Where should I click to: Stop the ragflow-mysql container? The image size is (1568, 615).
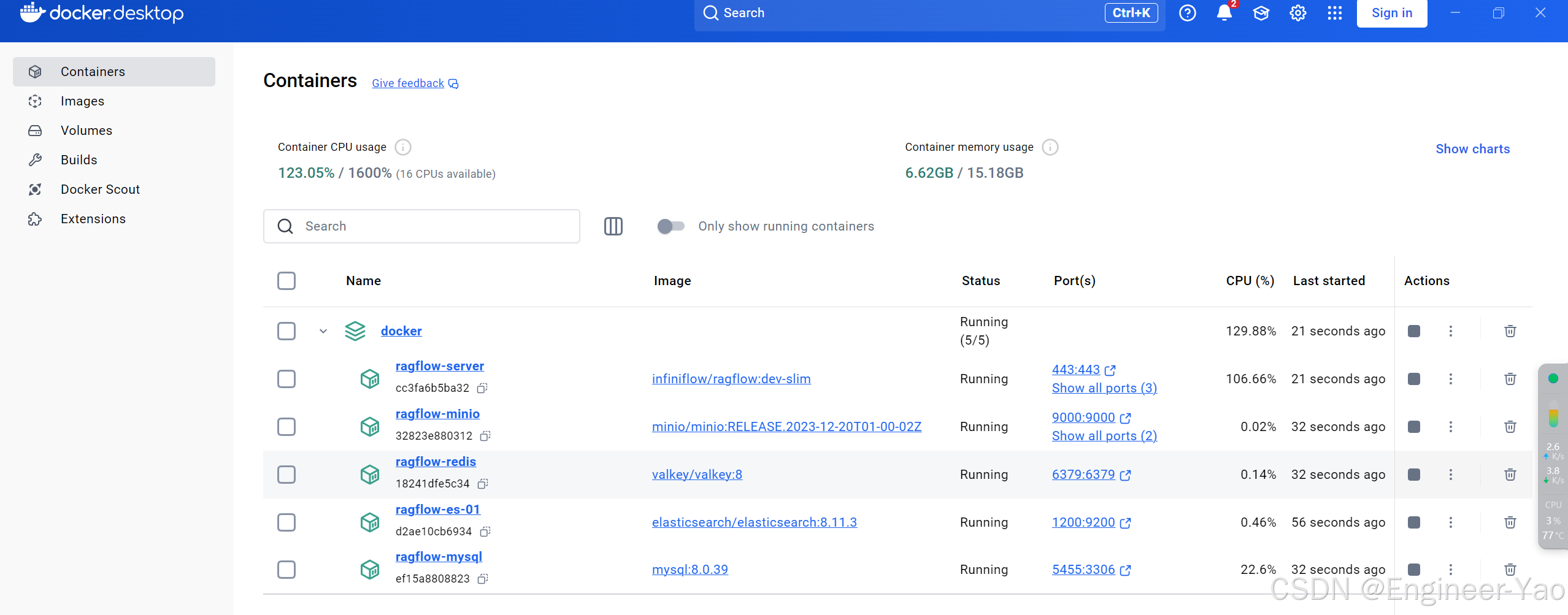1414,570
